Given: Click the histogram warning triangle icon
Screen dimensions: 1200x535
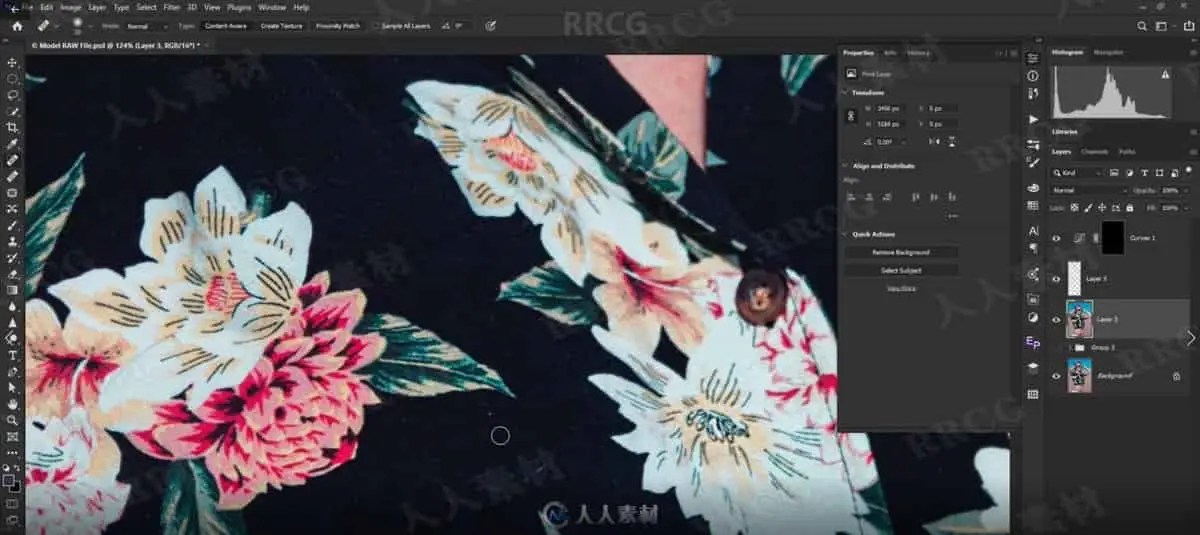Looking at the screenshot, I should (x=1165, y=74).
